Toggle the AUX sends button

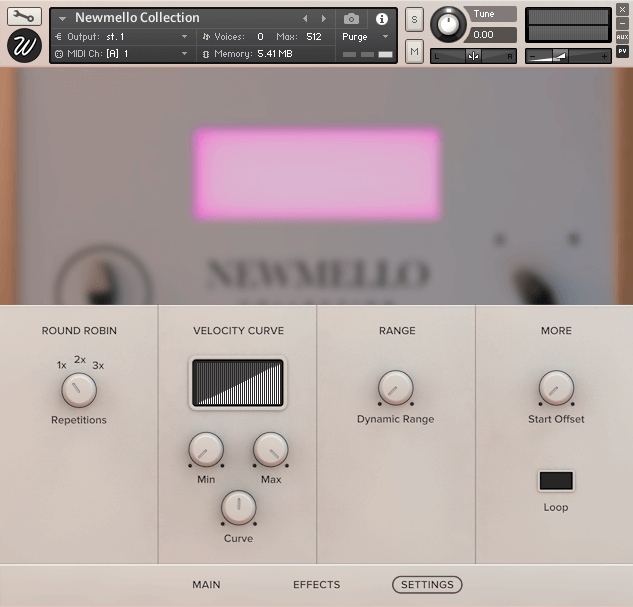click(622, 37)
